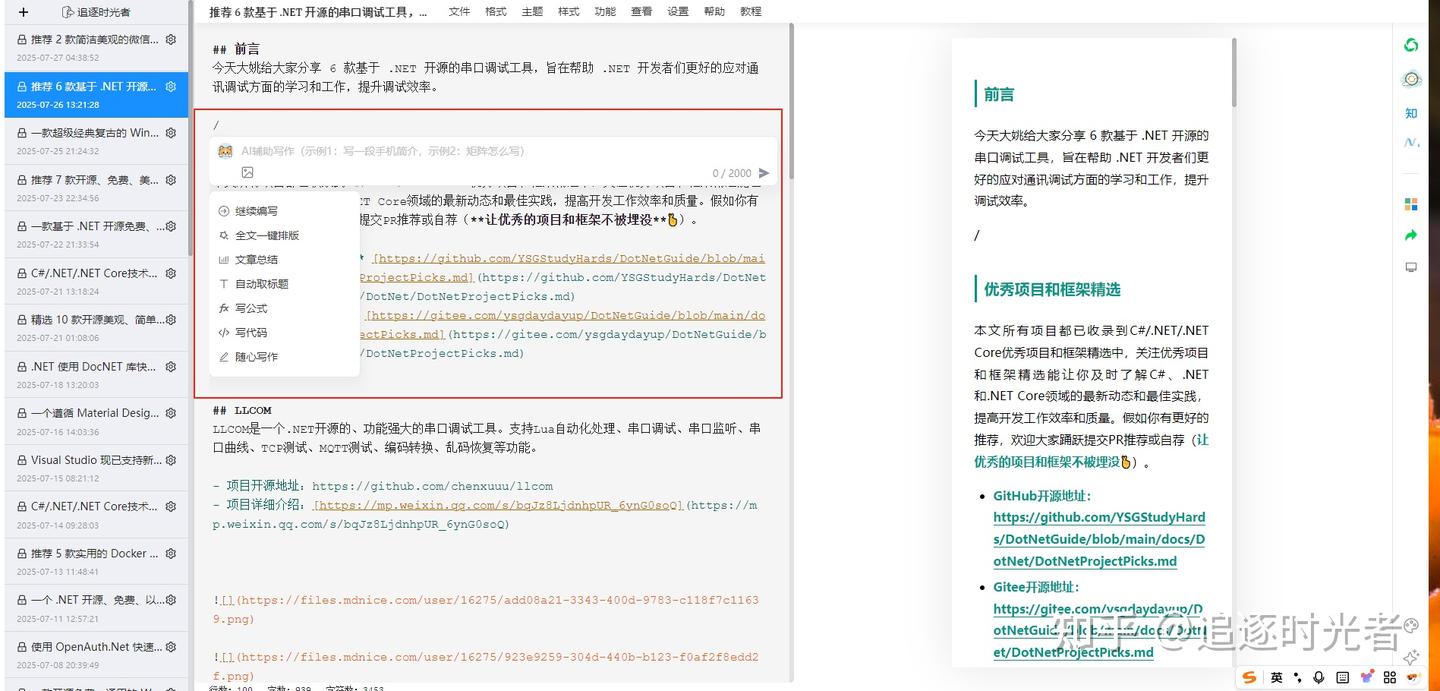Click the palette icon near bottom right
The width and height of the screenshot is (1440, 691).
pos(1368,677)
